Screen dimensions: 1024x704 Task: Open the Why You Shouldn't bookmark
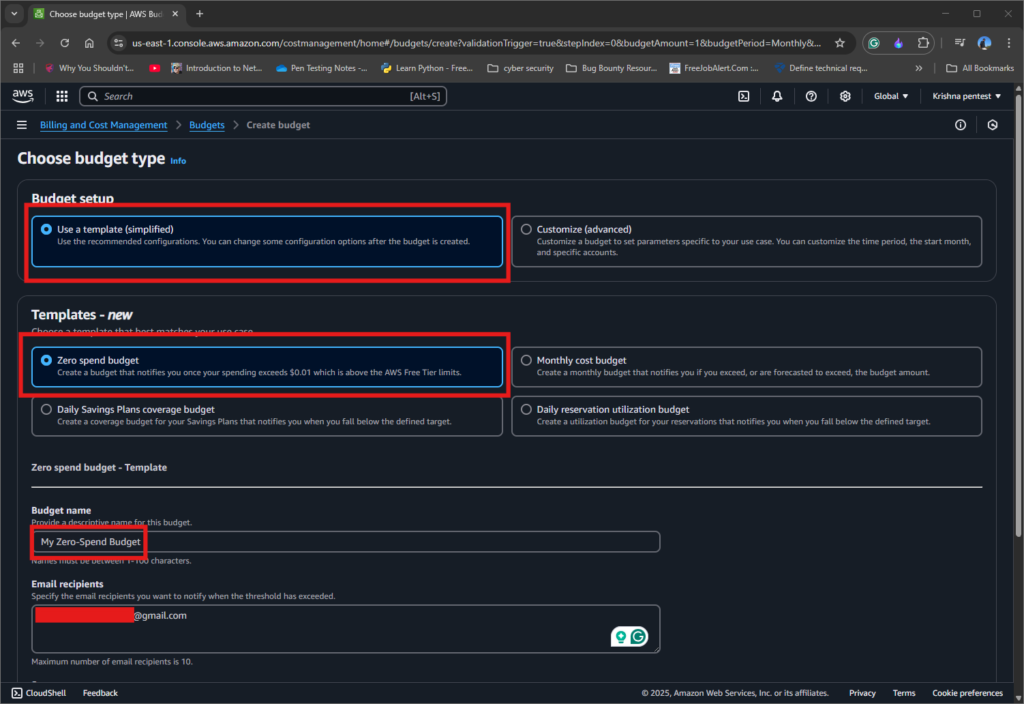click(x=89, y=68)
